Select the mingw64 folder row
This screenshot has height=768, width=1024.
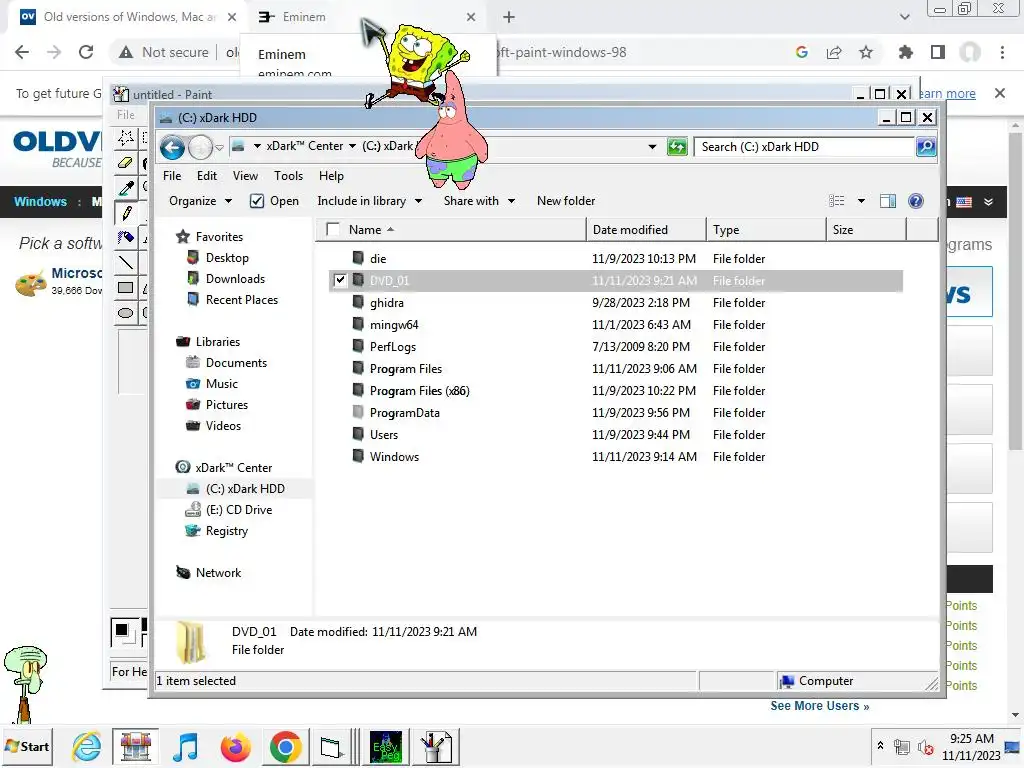(615, 325)
